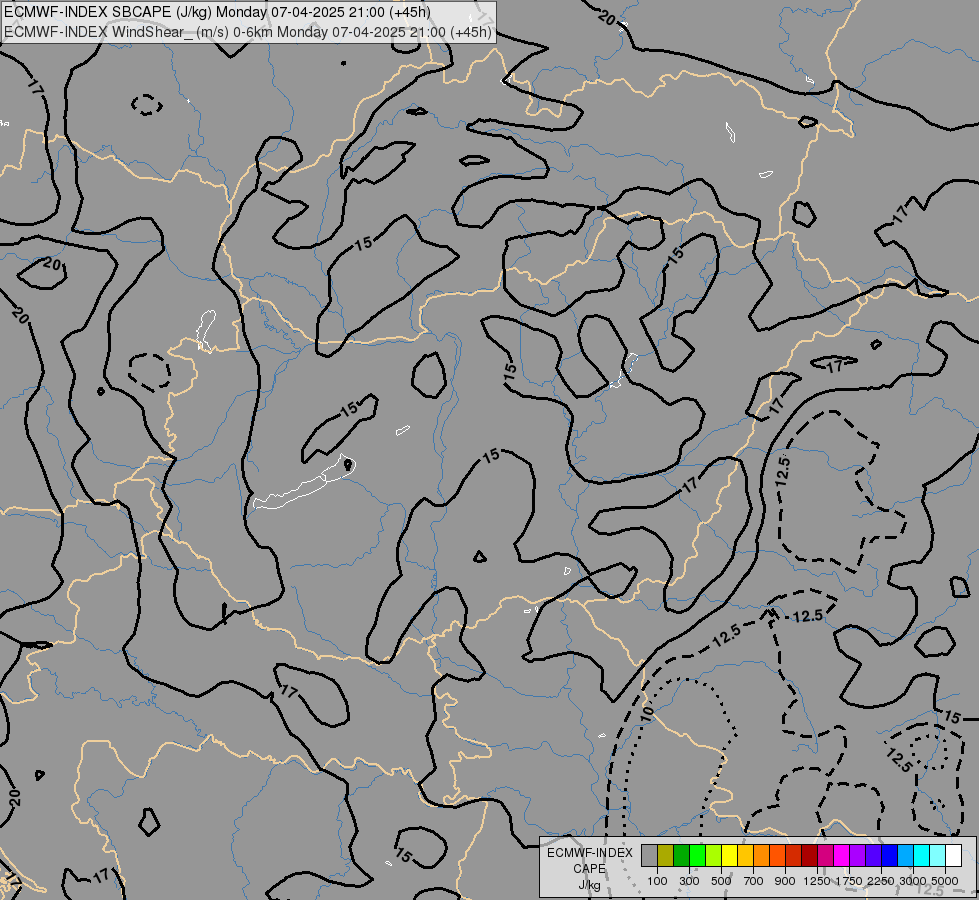This screenshot has height=900, width=979.
Task: Click the ECMWF-INDEX legend heading
Action: 589,853
